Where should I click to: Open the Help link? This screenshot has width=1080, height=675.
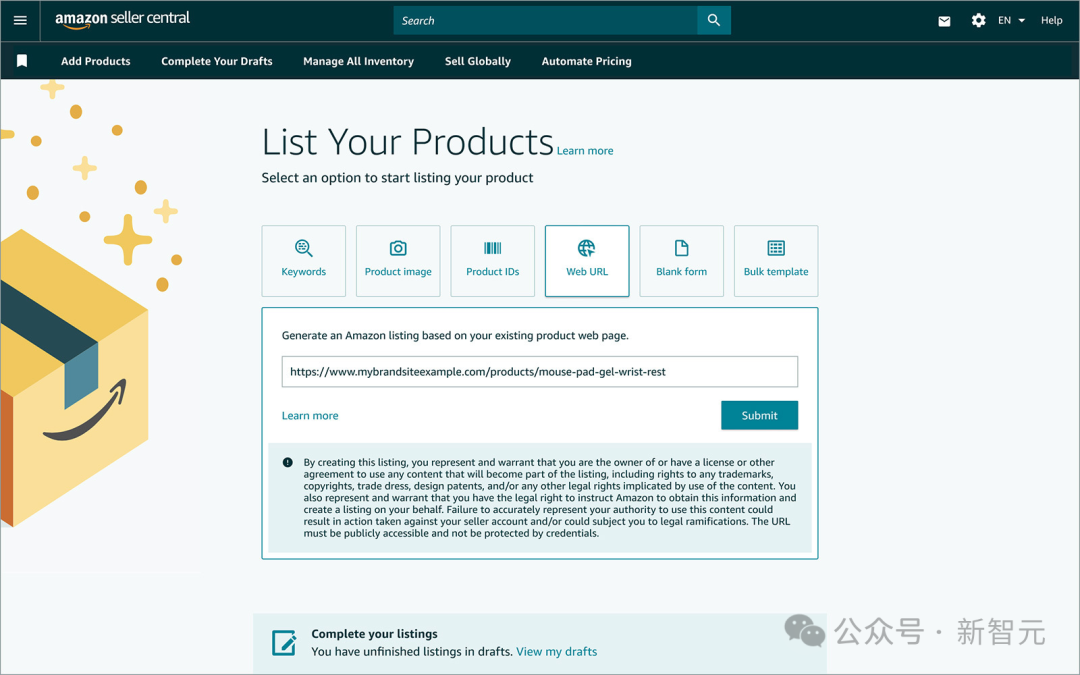(1051, 21)
